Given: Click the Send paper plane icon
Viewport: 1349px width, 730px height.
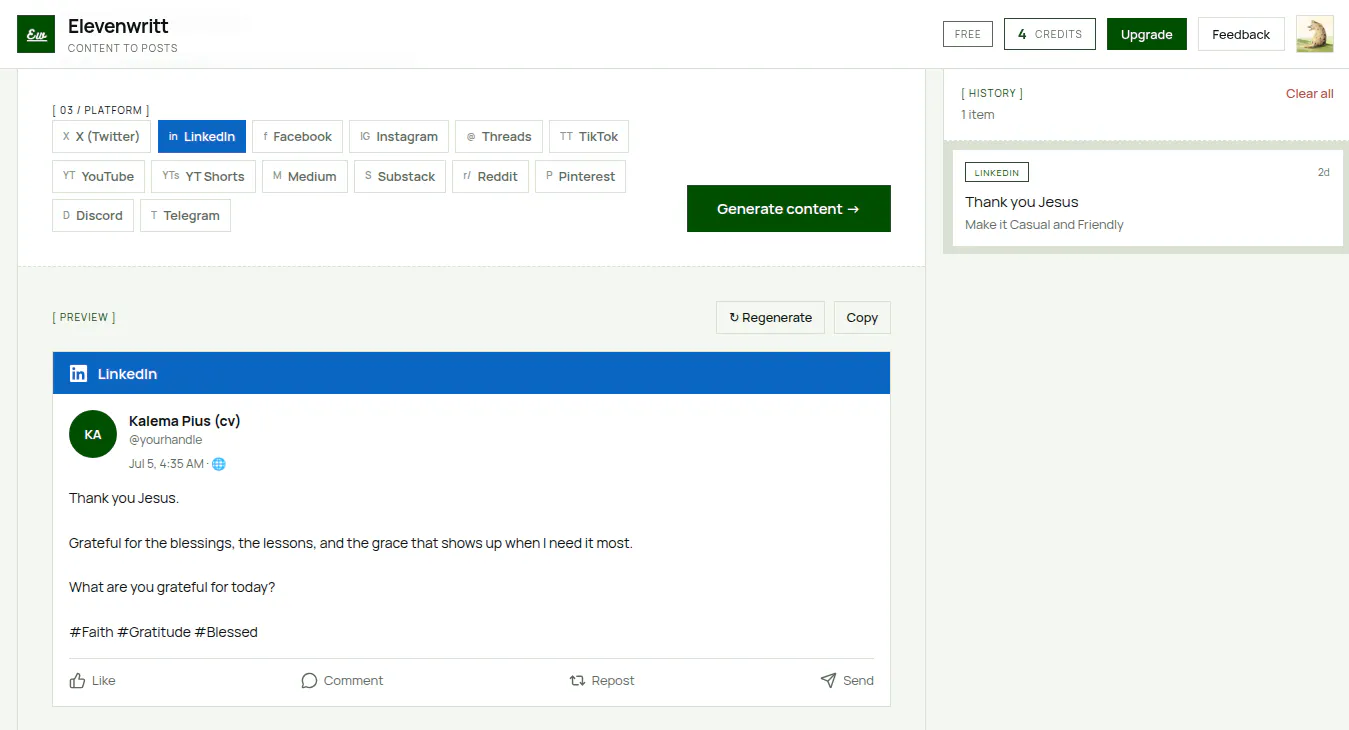Looking at the screenshot, I should (x=828, y=681).
